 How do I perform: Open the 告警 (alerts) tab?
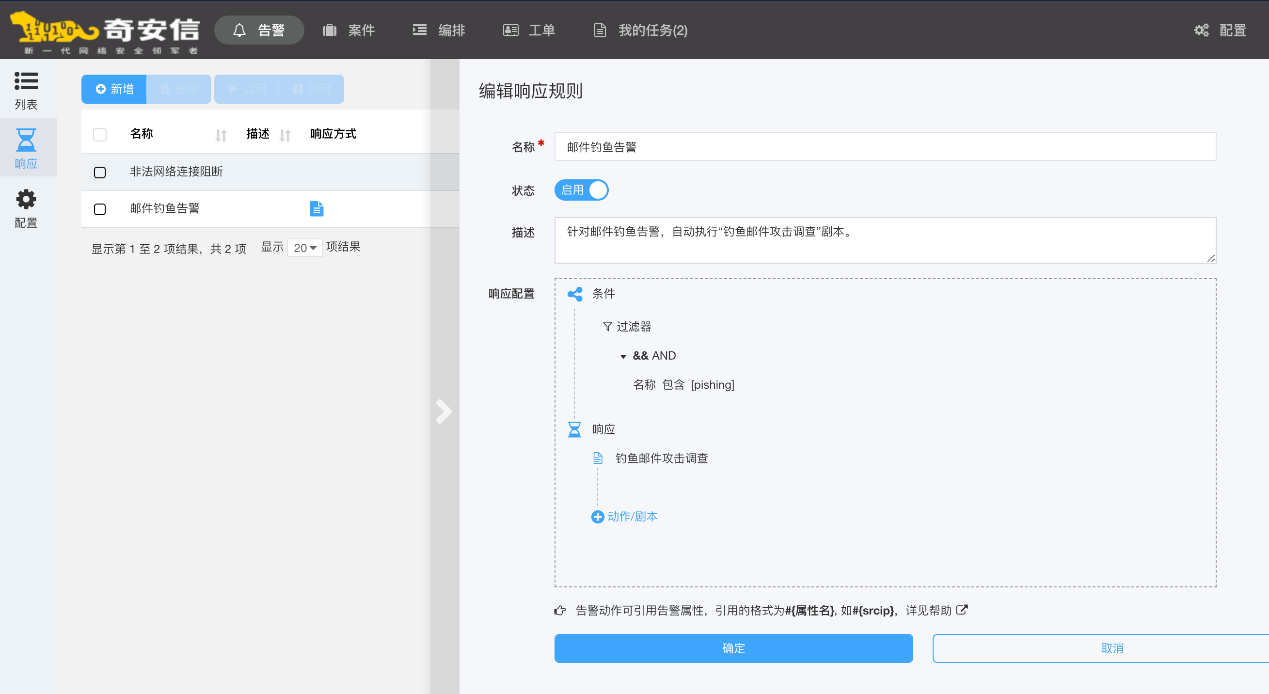point(259,30)
